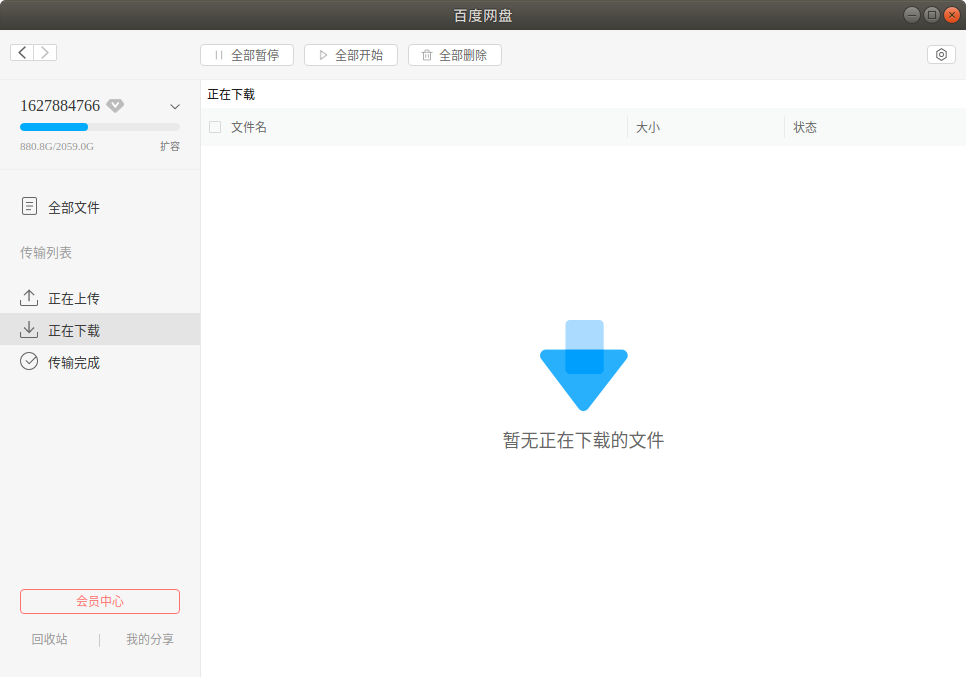The width and height of the screenshot is (966, 677).
Task: Open the 我的分享 my shares link
Action: [150, 639]
